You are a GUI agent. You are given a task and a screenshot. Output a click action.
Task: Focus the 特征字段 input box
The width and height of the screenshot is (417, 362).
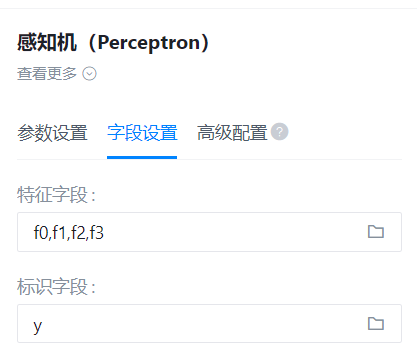209,232
